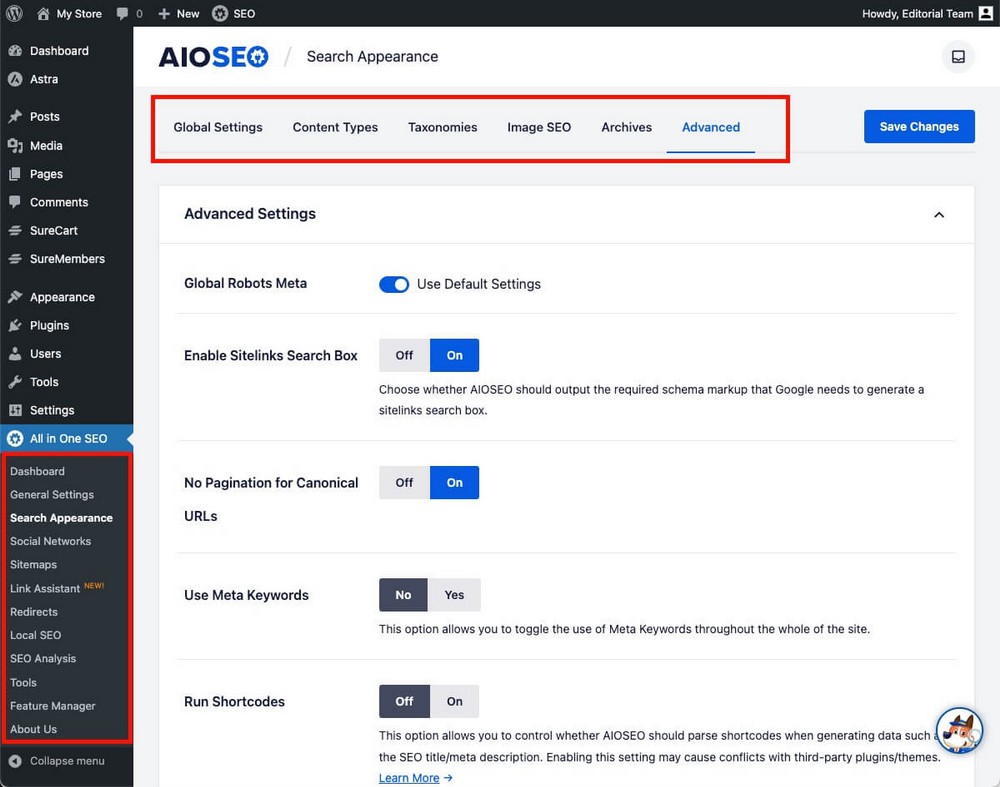Click the user avatar icon
The height and width of the screenshot is (787, 1000).
(x=986, y=13)
